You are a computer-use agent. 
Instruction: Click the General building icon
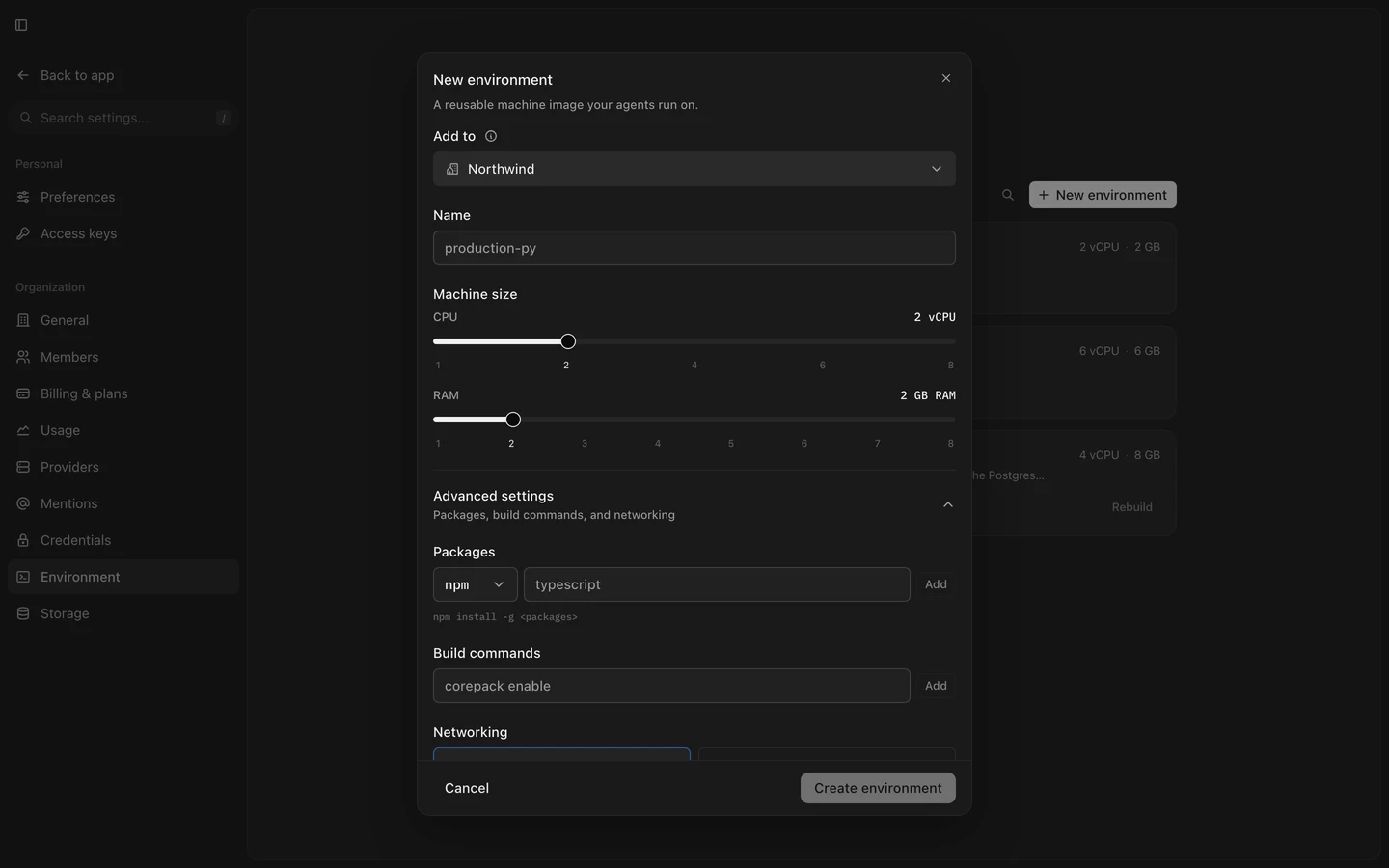23,320
